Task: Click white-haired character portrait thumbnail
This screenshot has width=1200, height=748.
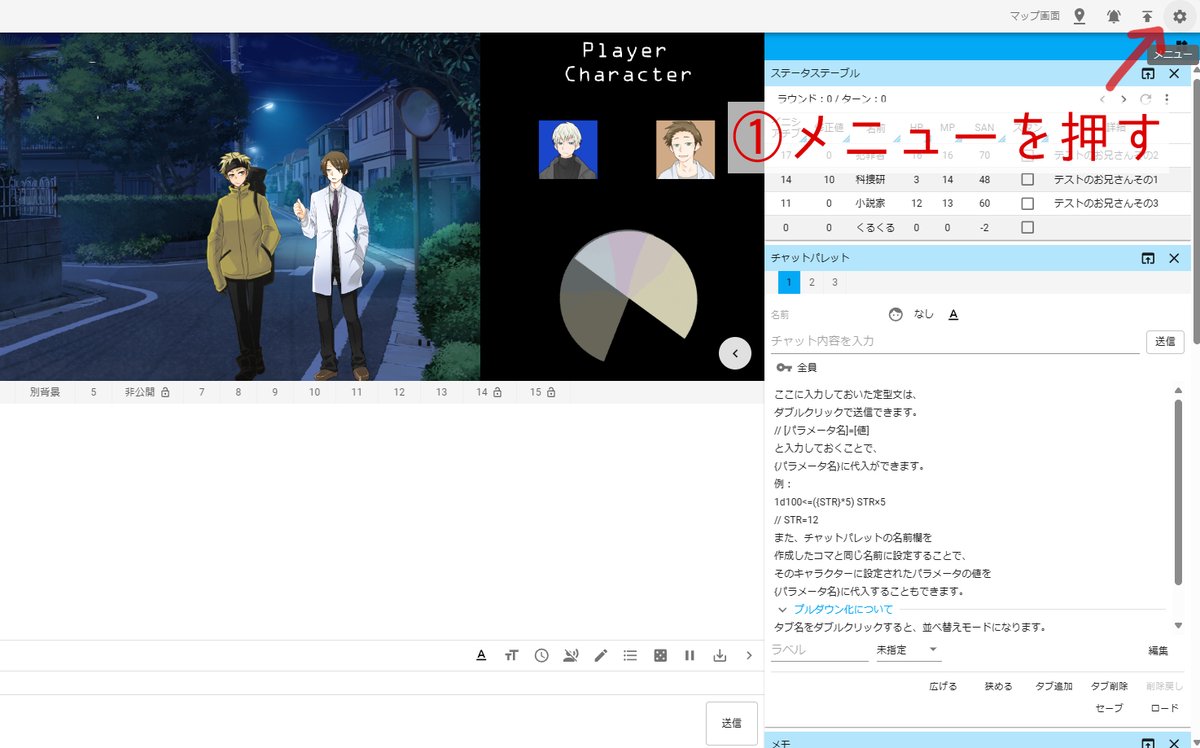Action: [568, 150]
